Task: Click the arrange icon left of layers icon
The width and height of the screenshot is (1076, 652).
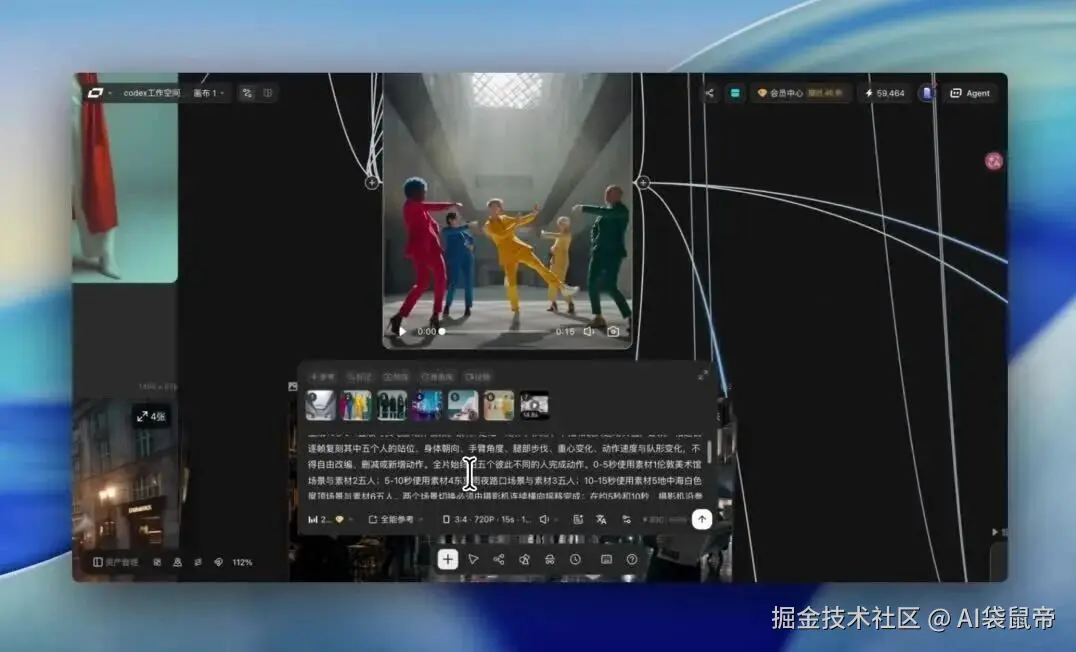Action: point(198,562)
